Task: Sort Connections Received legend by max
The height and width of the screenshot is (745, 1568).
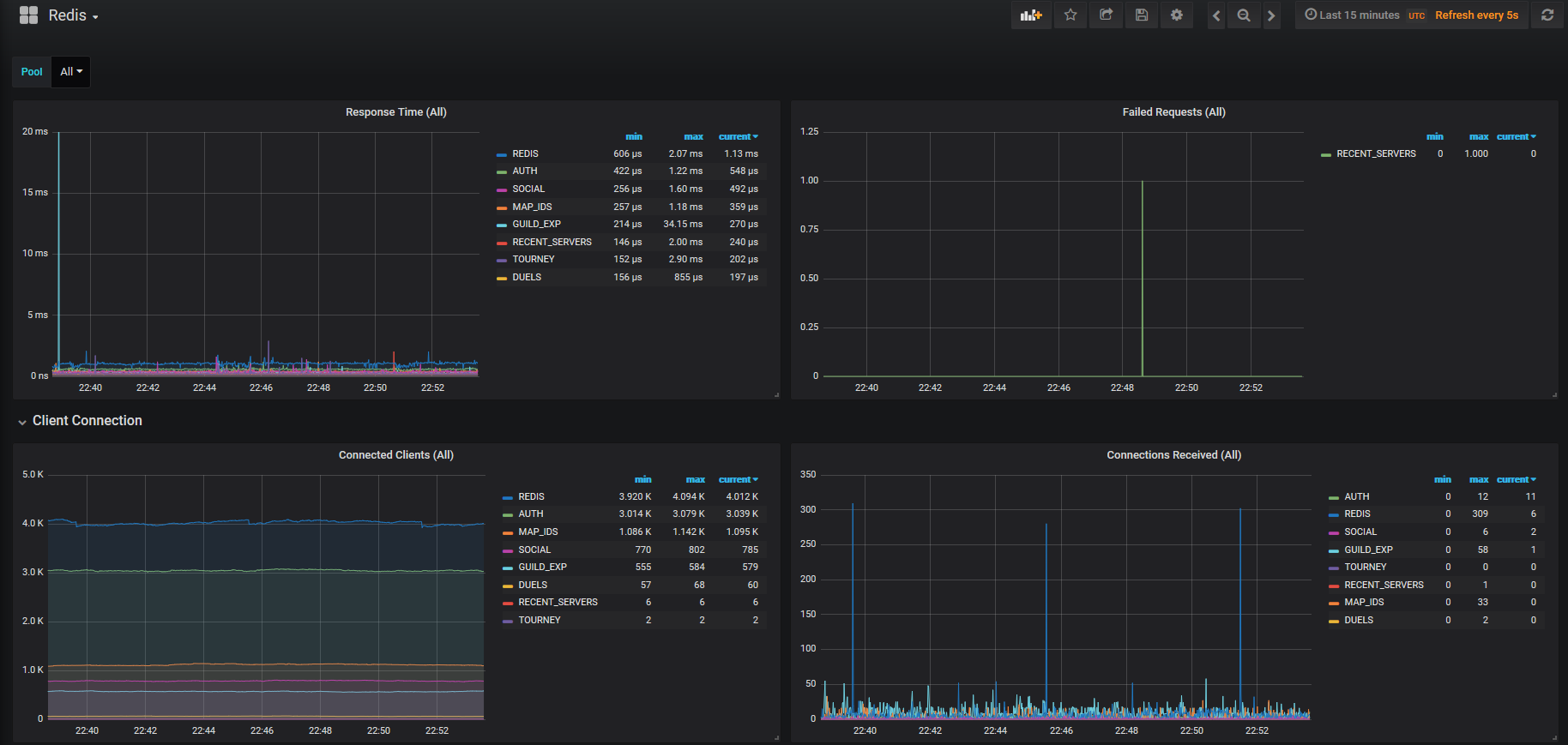Action: point(1479,480)
